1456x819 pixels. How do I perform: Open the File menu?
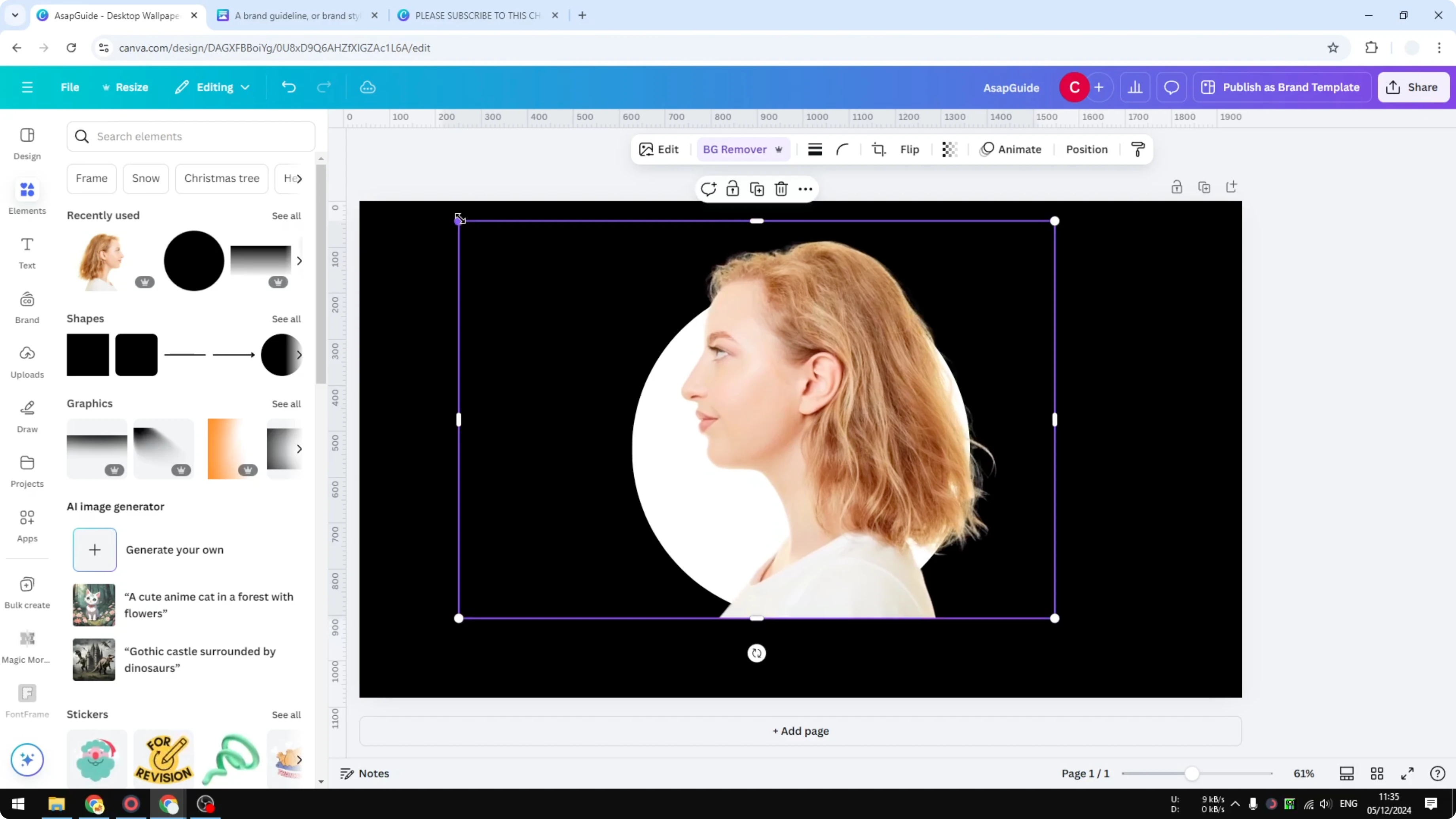tap(70, 87)
